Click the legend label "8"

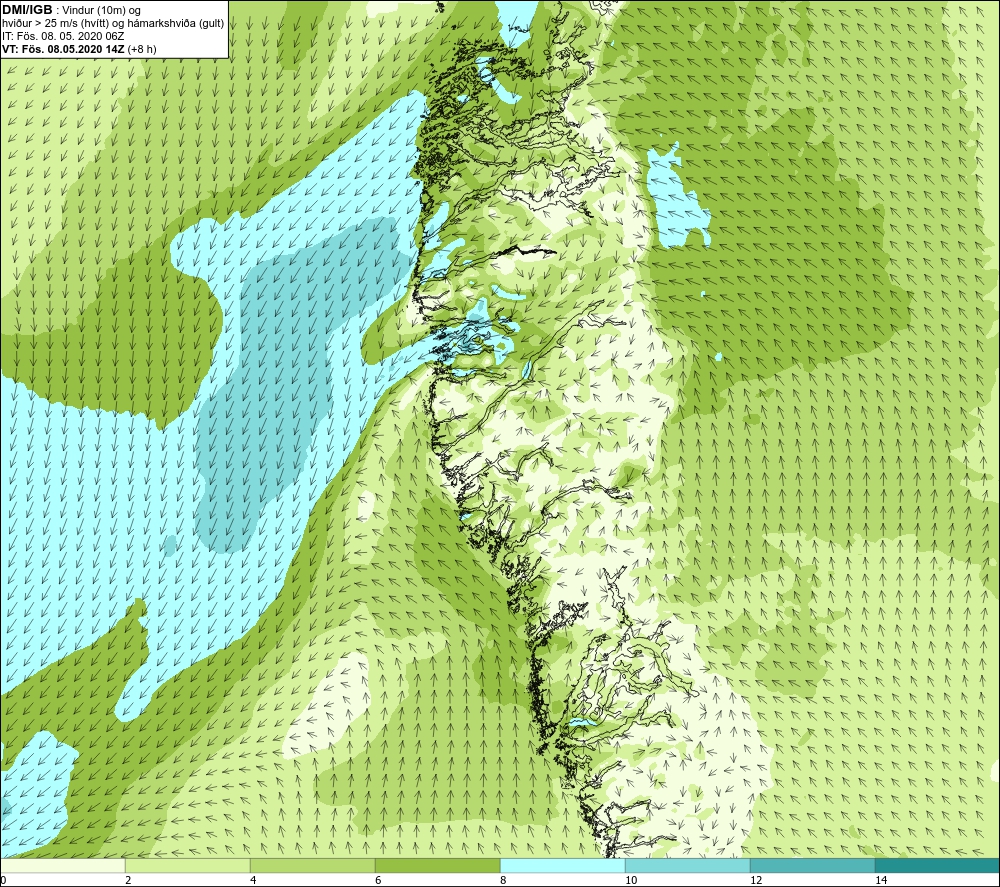pos(503,880)
